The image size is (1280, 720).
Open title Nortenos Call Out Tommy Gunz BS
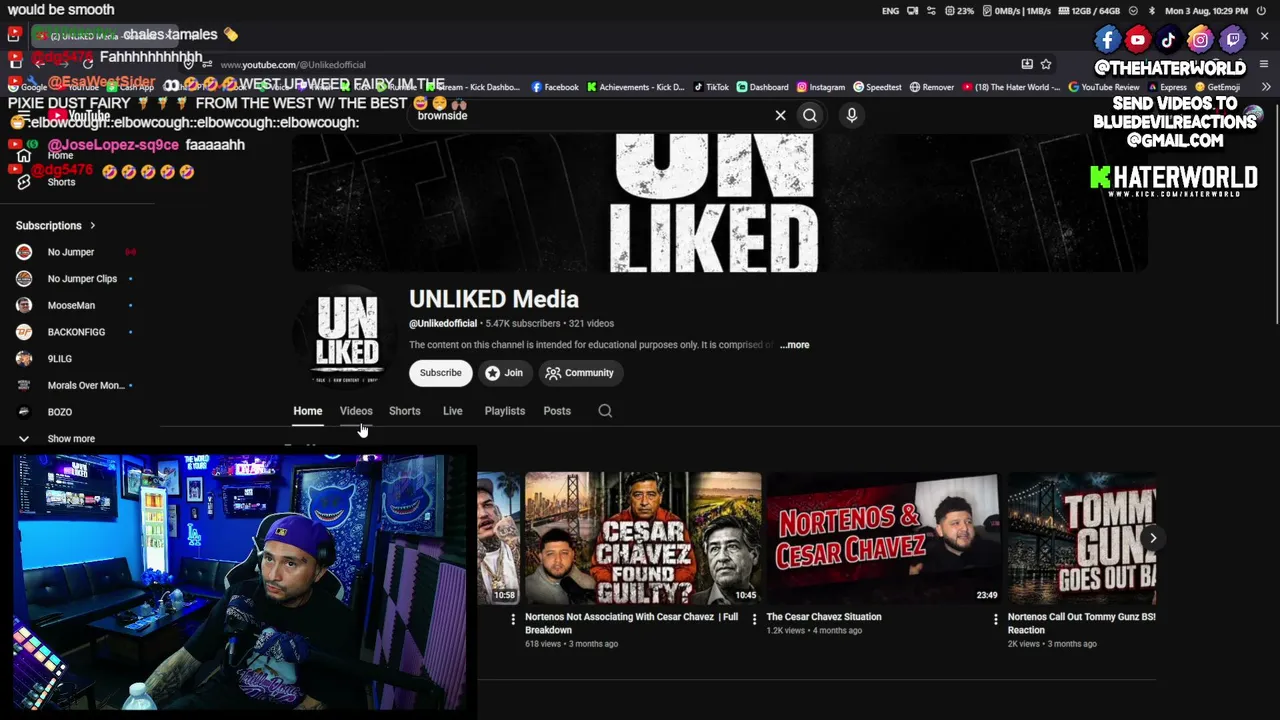coord(1082,623)
